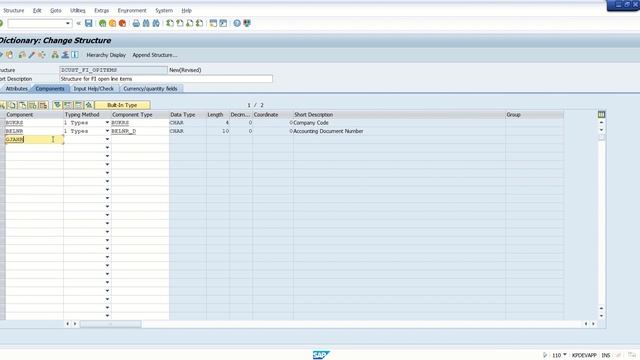
Task: Switch to the Attributes tab
Action: 16,89
